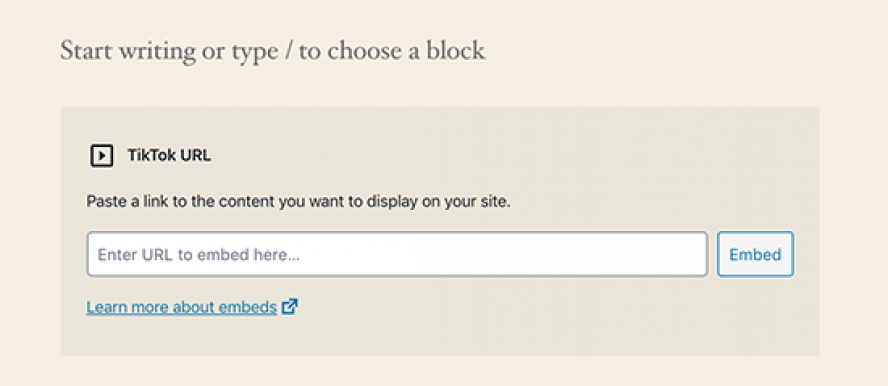Click the TikTok play-box block icon

101,156
